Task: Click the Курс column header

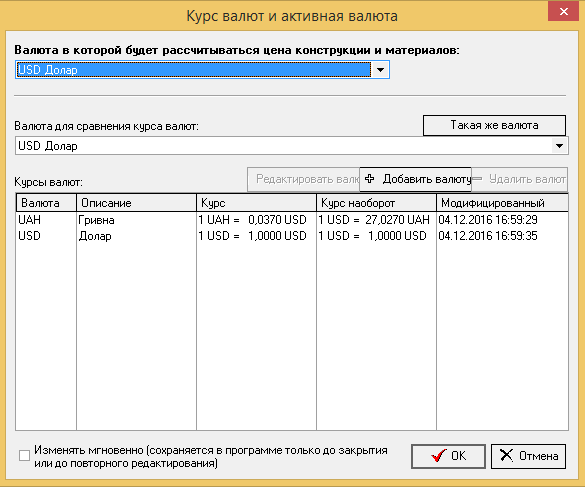Action: 256,203
